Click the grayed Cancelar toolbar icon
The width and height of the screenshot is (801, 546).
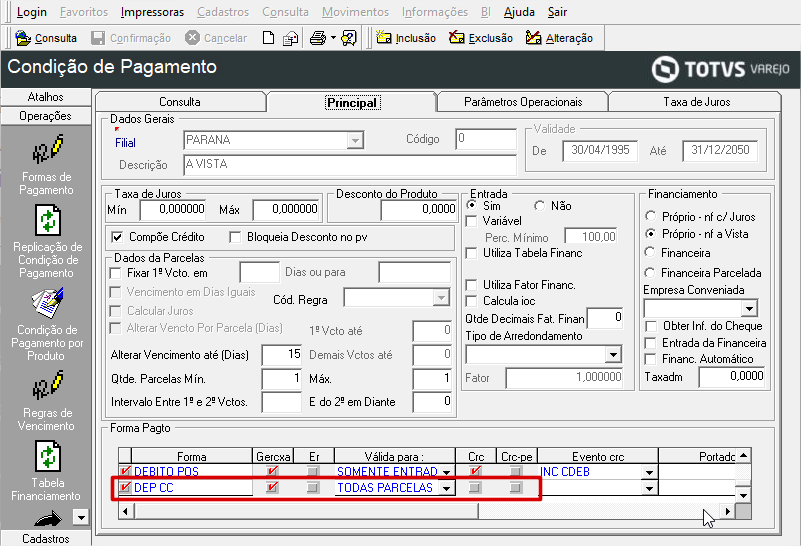[192, 38]
